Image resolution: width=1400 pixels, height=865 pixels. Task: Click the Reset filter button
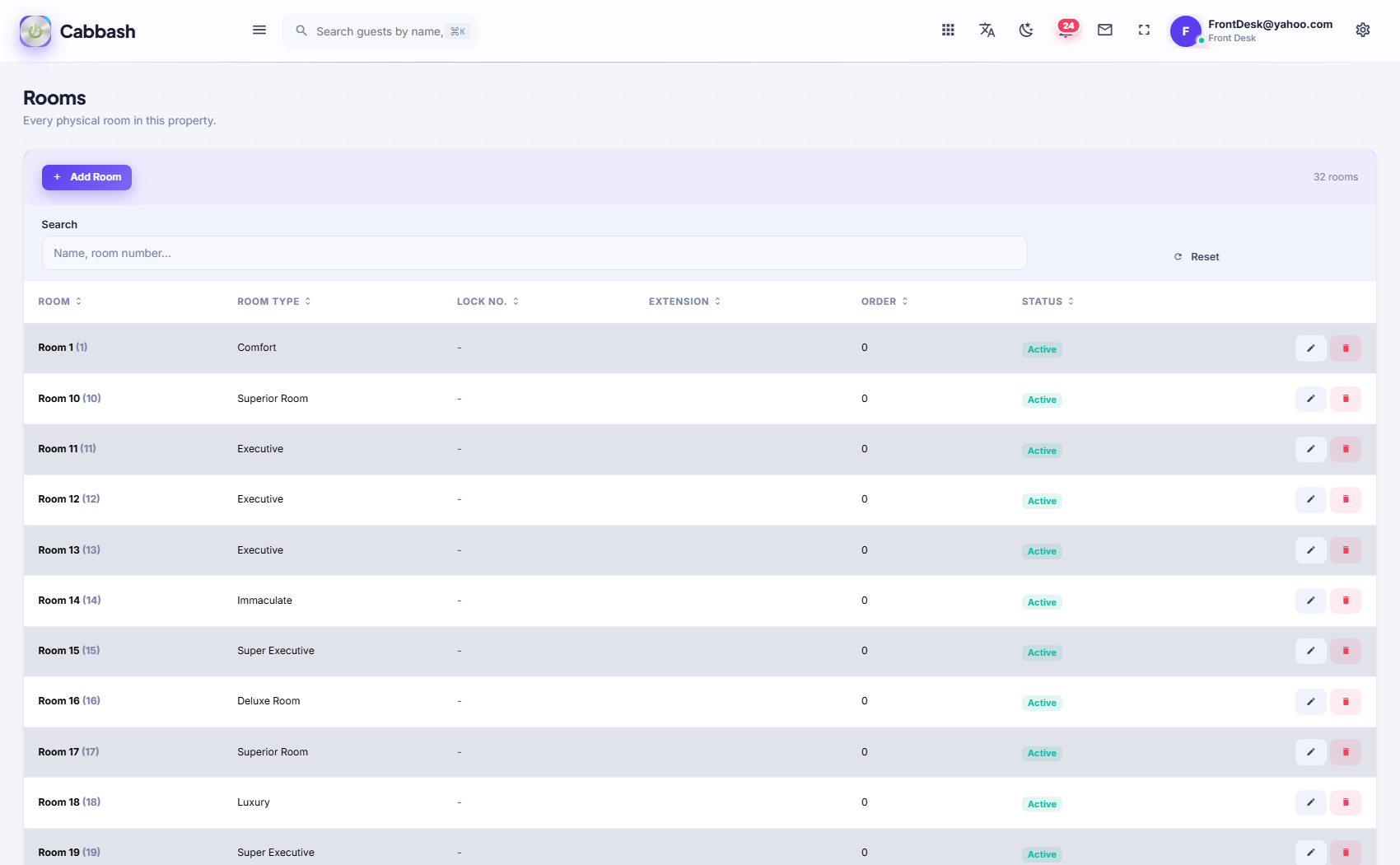1197,257
